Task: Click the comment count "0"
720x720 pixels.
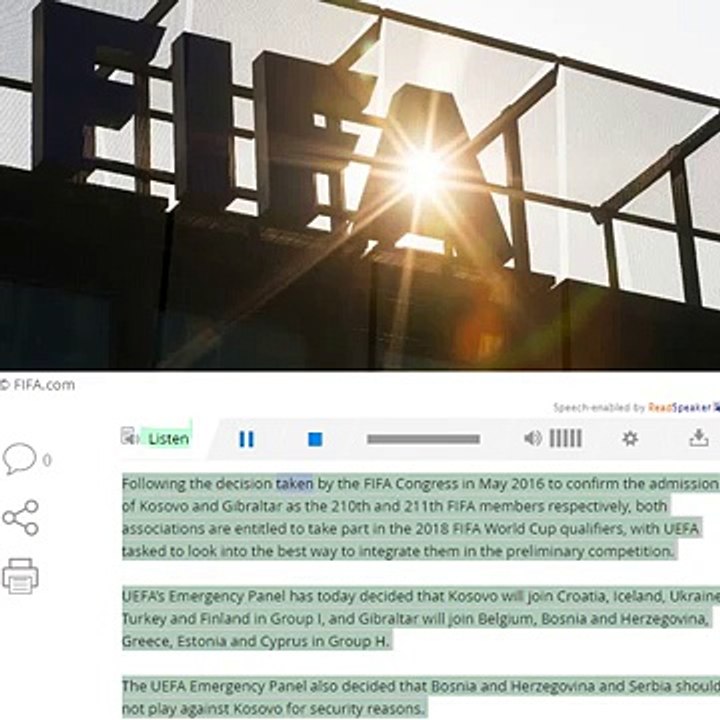Action: [47, 460]
